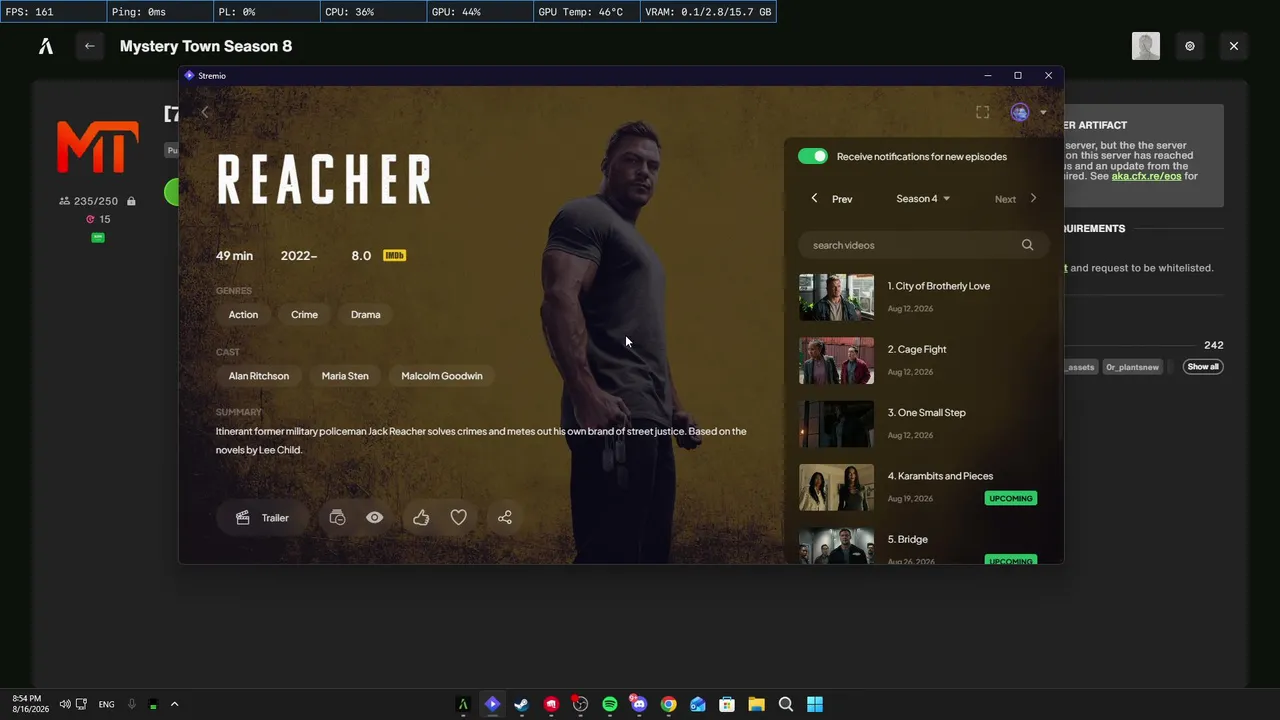Viewport: 1280px width, 720px height.
Task: Open the Windows Start menu
Action: click(x=815, y=704)
